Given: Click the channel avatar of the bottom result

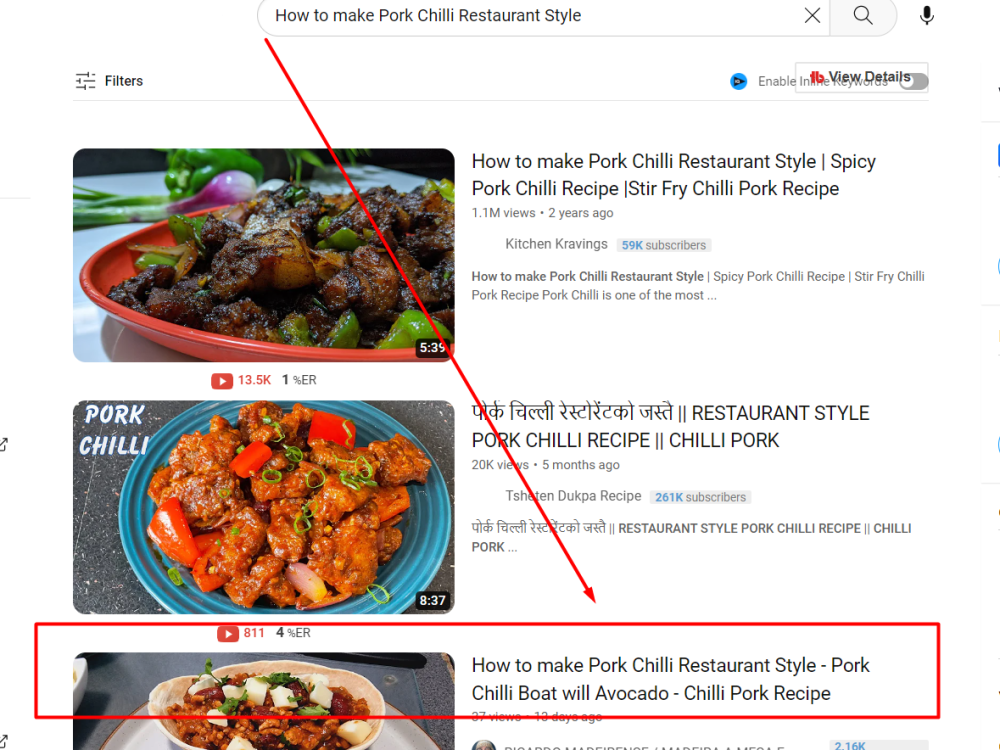Looking at the screenshot, I should pos(485,745).
